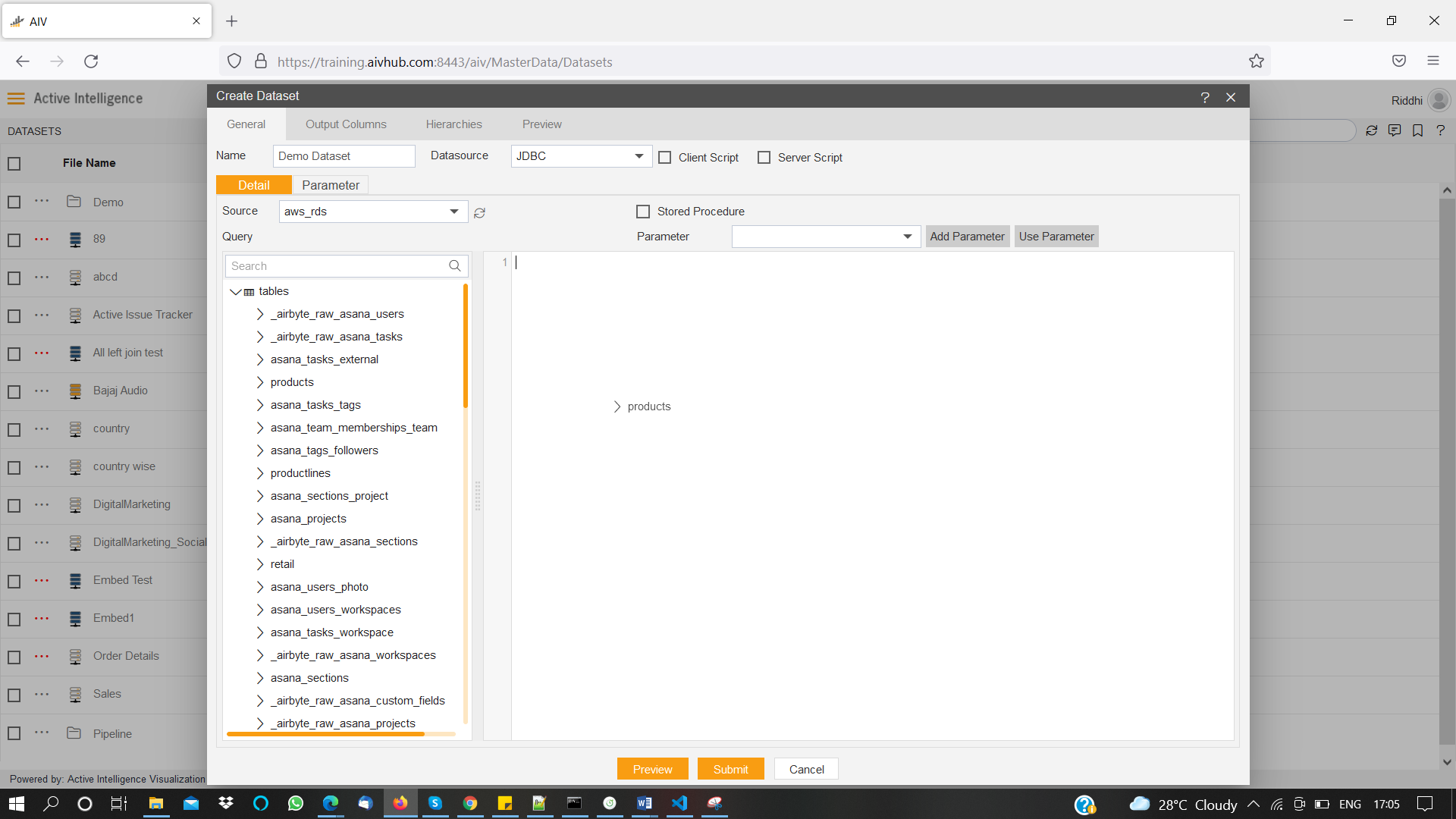Submit the dataset
Viewport: 1456px width, 819px height.
click(x=730, y=769)
